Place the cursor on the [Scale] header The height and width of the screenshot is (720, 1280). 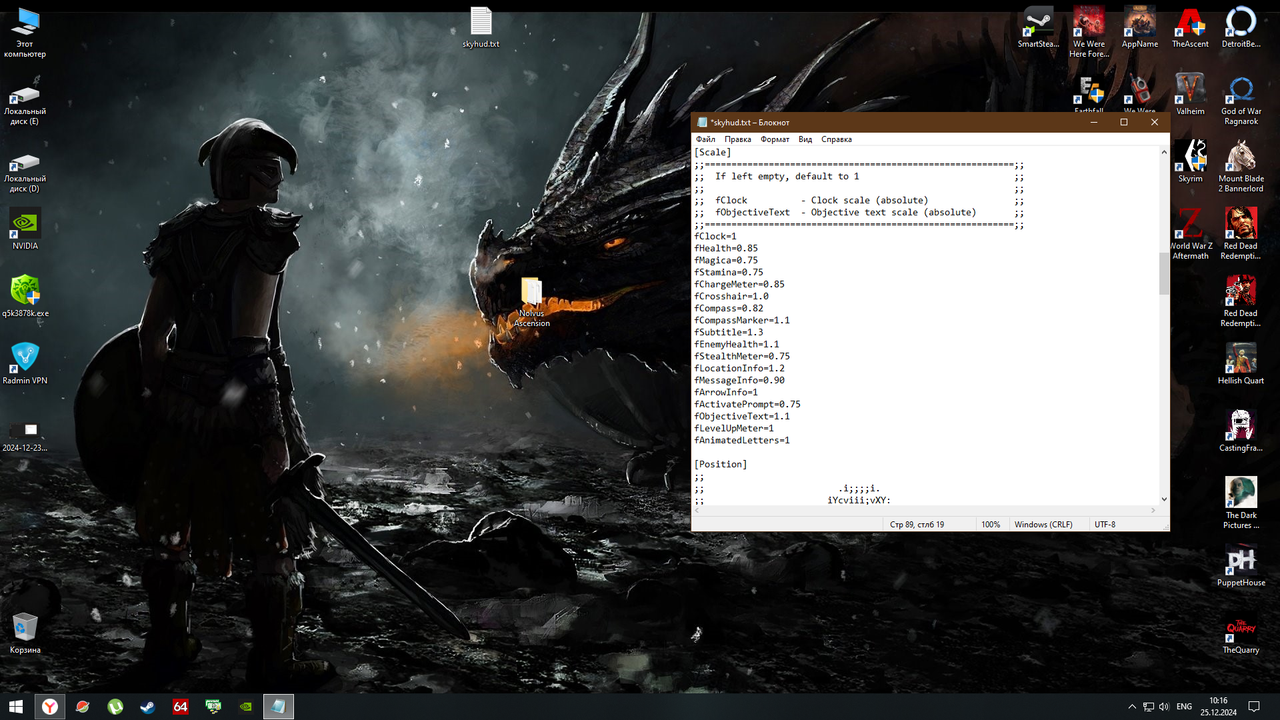click(713, 152)
